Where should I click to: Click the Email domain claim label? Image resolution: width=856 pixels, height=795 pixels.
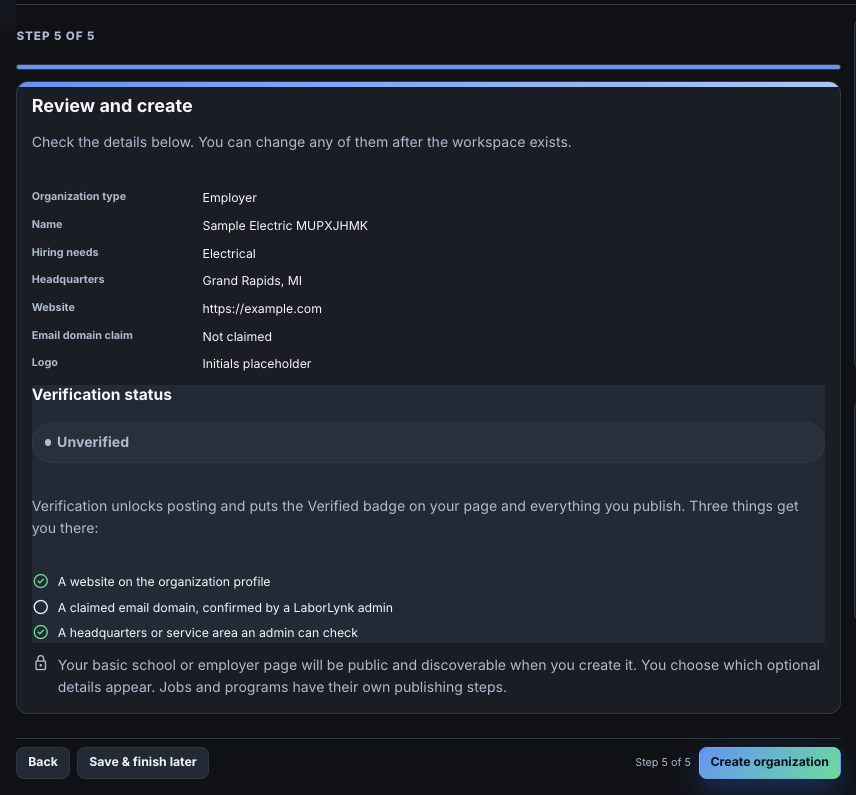point(82,335)
